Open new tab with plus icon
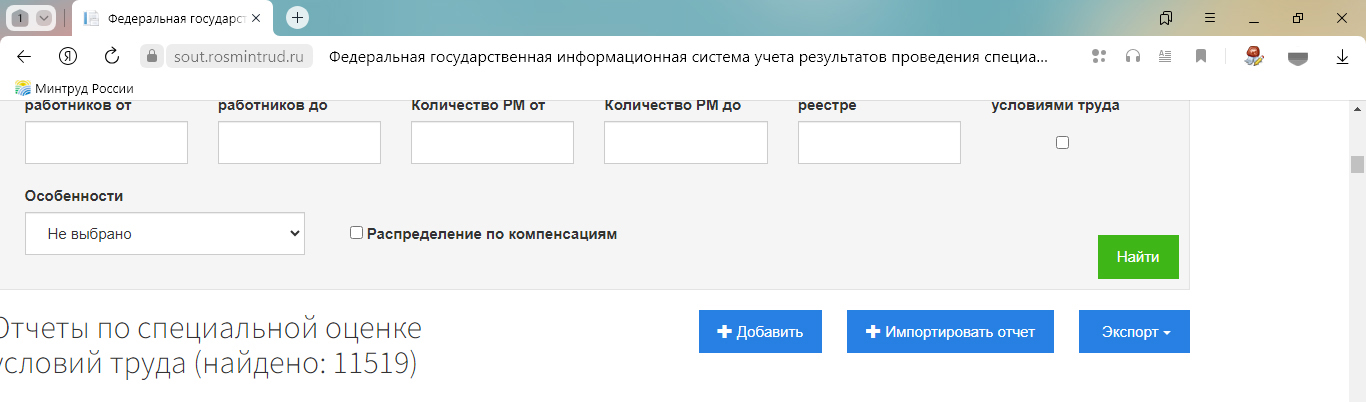 (x=297, y=18)
